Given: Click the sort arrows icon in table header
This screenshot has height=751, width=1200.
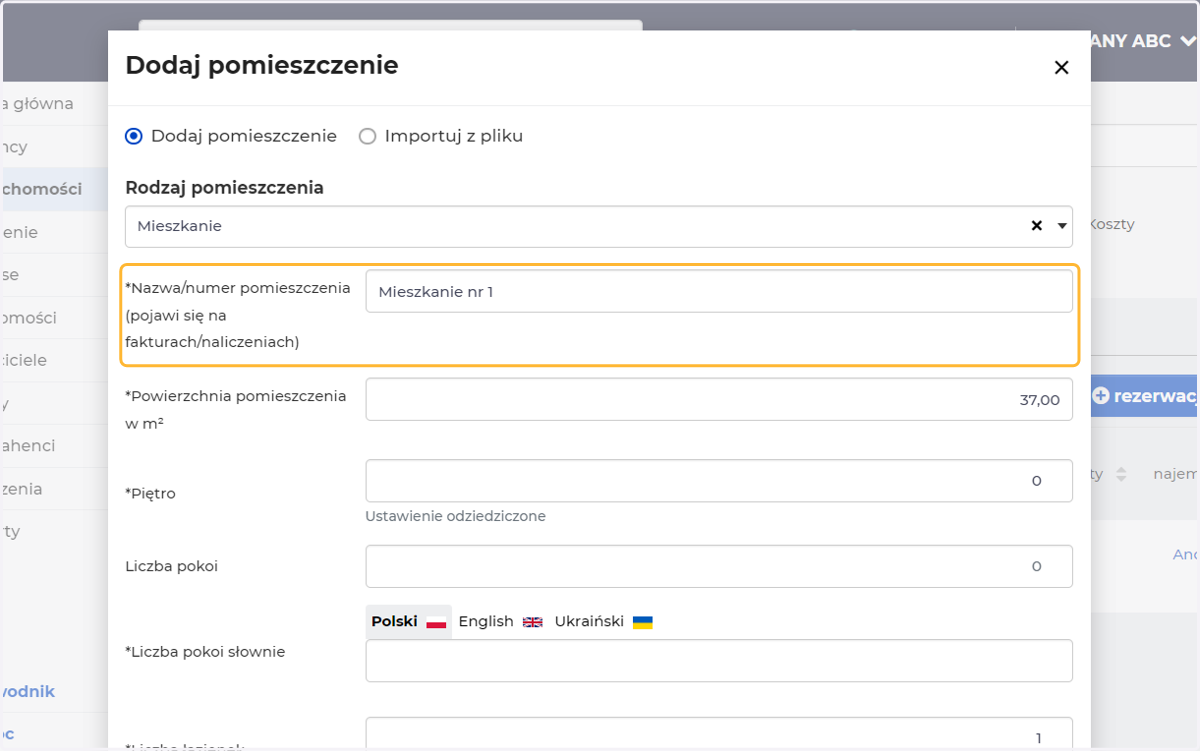Looking at the screenshot, I should pos(1121,474).
